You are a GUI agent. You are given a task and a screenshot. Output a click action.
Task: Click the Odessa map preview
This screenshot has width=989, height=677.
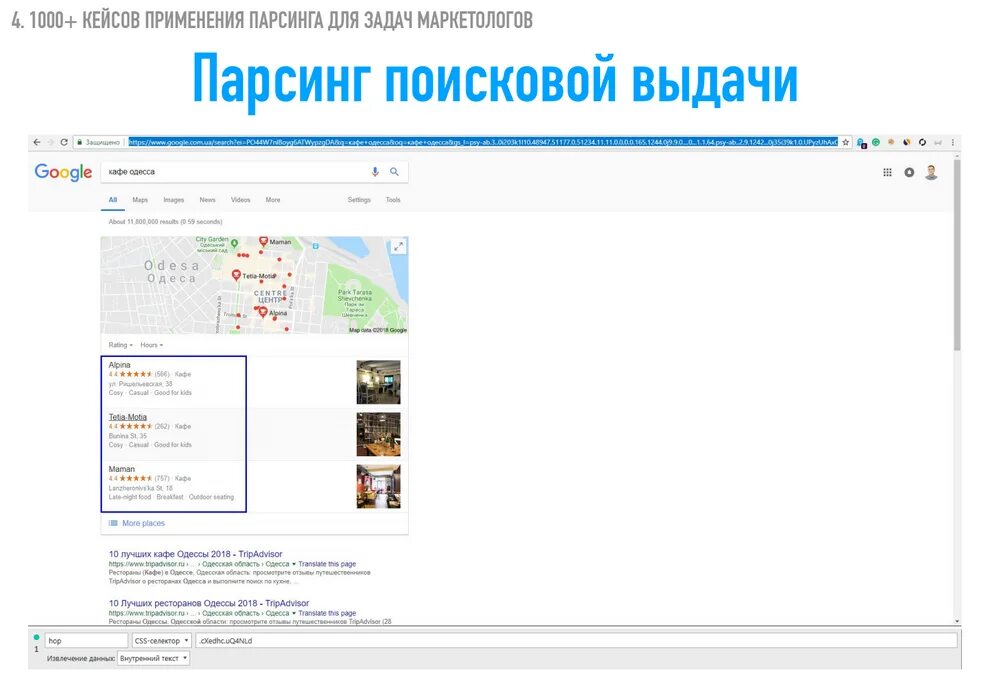(254, 285)
